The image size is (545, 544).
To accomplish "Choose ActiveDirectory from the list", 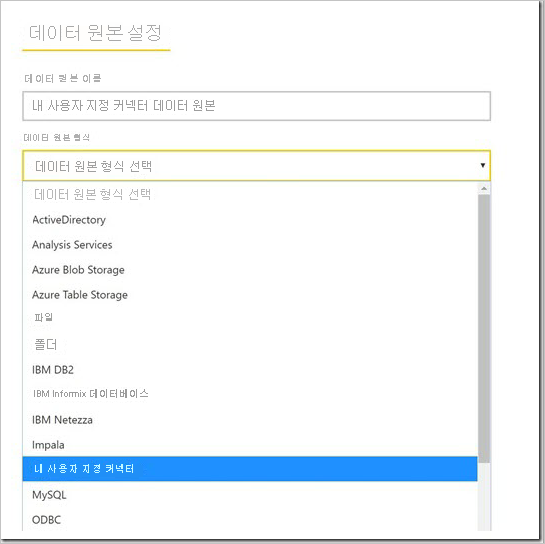I will pyautogui.click(x=250, y=220).
